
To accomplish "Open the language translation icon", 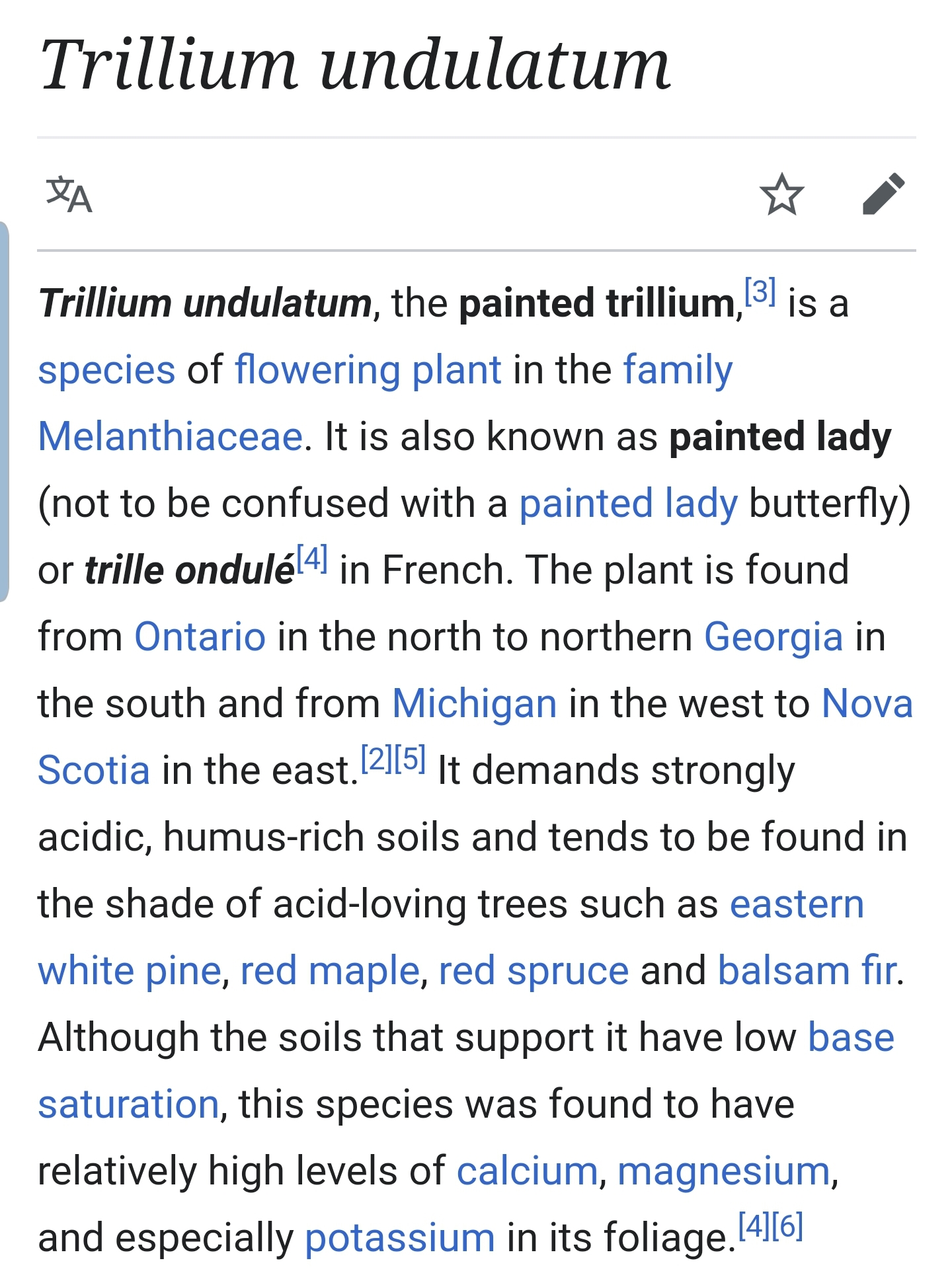I will click(69, 194).
